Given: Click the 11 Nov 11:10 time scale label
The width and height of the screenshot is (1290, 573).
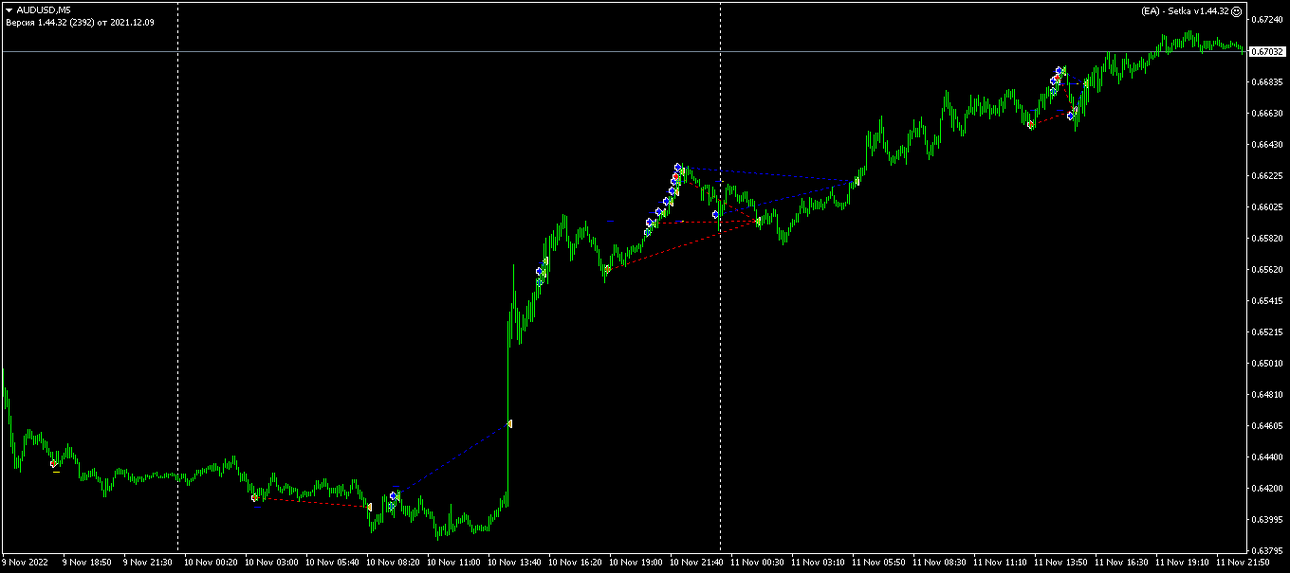Looking at the screenshot, I should 1002,562.
